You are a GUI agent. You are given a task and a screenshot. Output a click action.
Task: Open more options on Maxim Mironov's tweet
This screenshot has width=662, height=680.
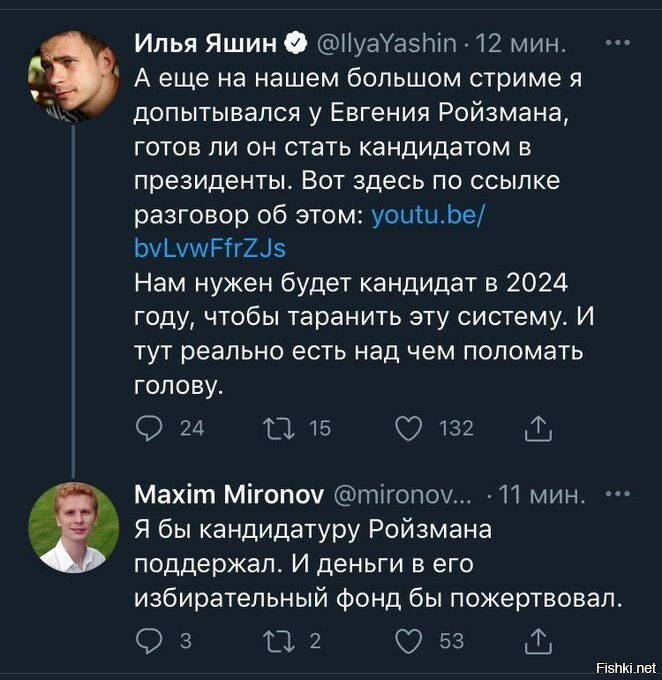(x=618, y=494)
